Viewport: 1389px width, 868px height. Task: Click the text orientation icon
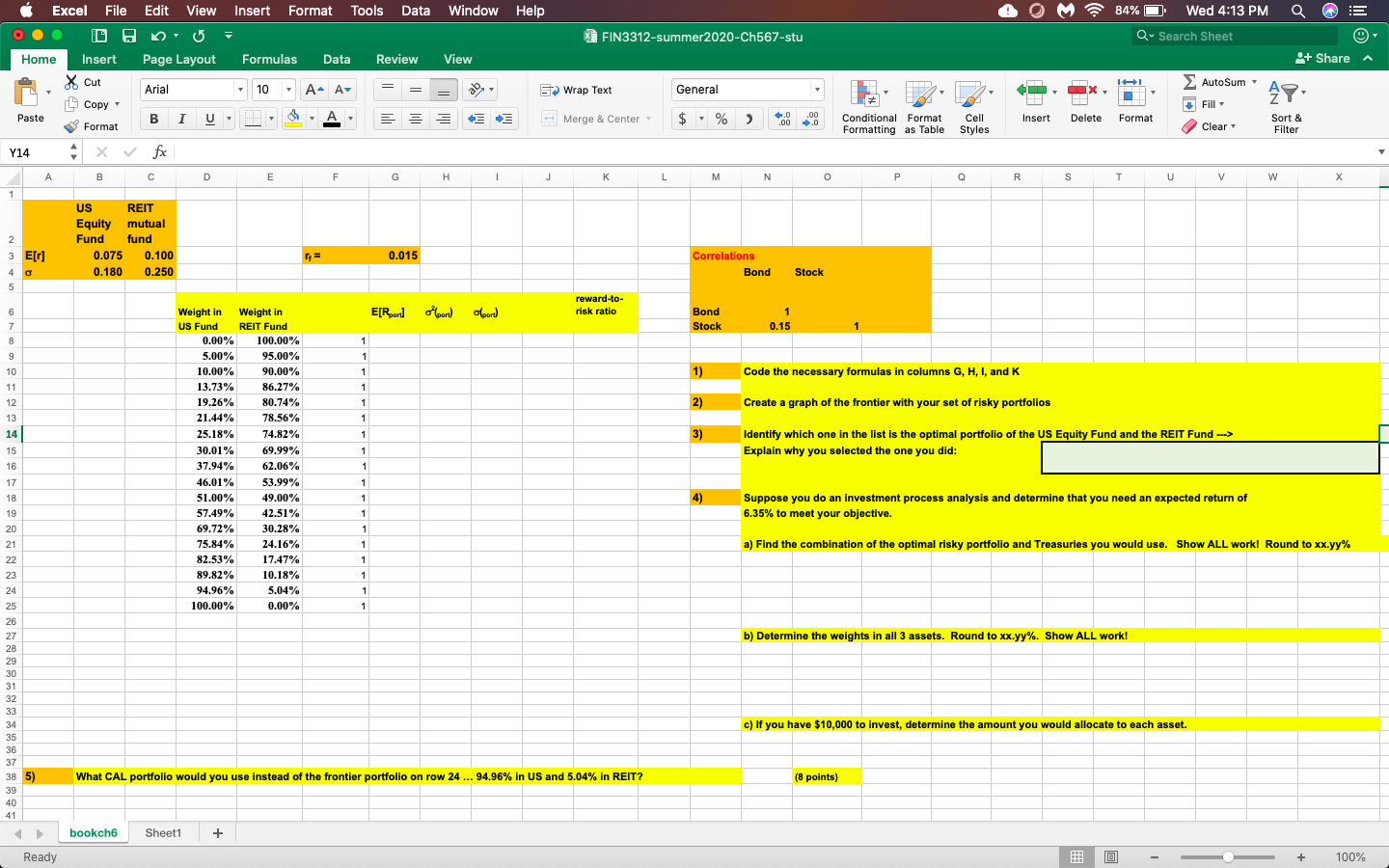[x=476, y=90]
